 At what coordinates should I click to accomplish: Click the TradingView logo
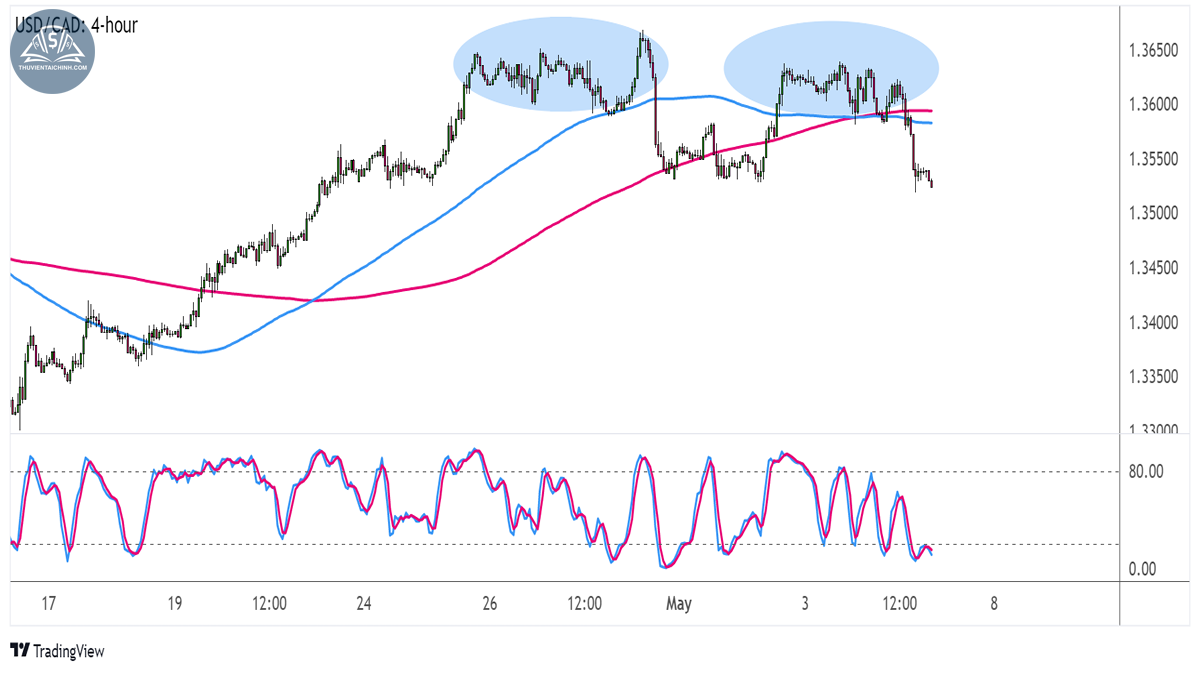[x=56, y=651]
